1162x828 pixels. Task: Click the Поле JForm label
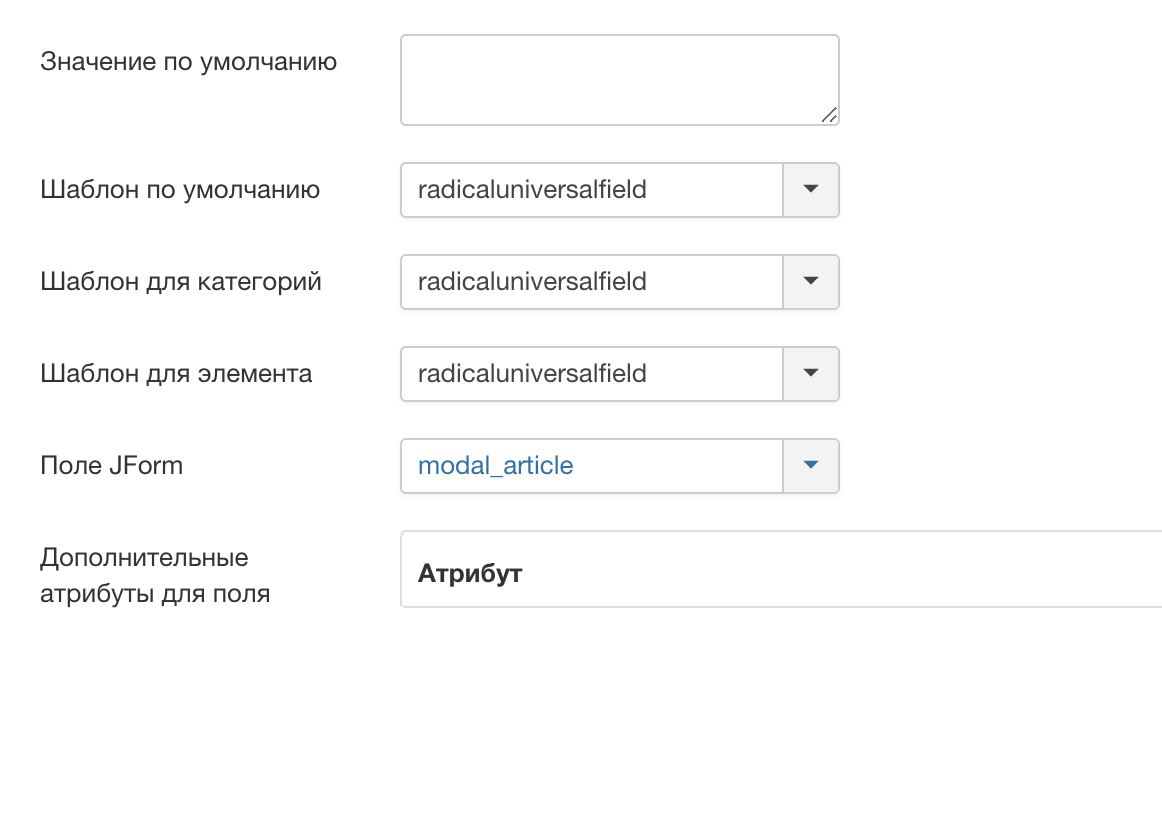tap(111, 466)
